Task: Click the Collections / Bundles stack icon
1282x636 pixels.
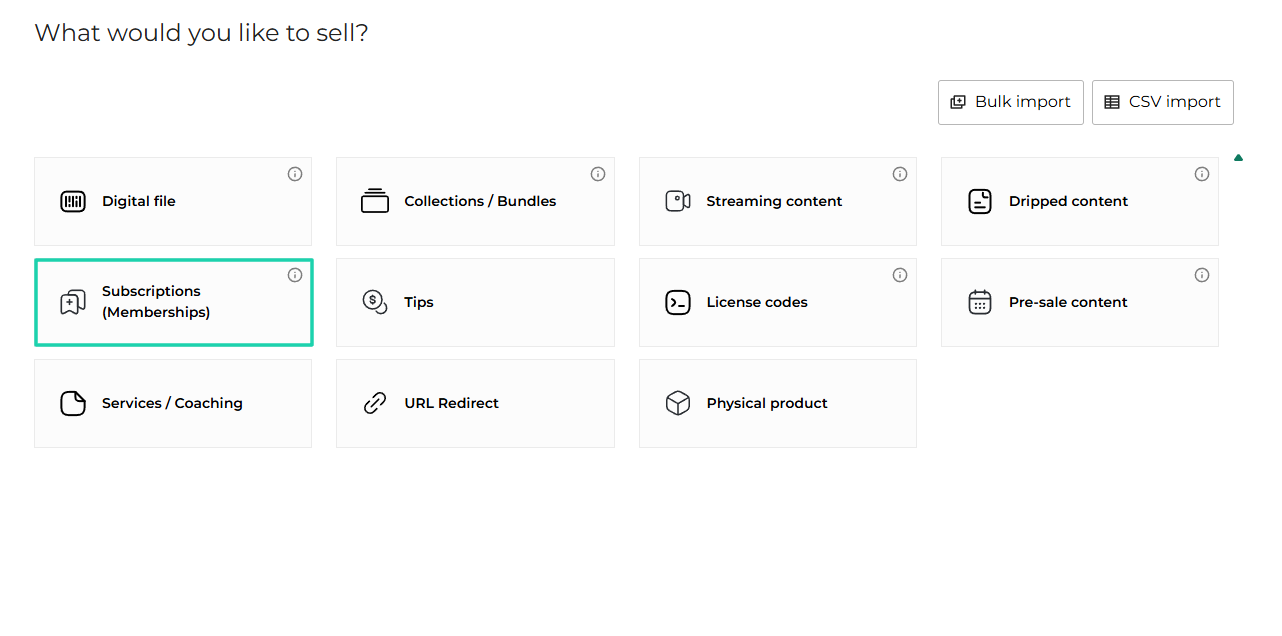Action: (375, 201)
